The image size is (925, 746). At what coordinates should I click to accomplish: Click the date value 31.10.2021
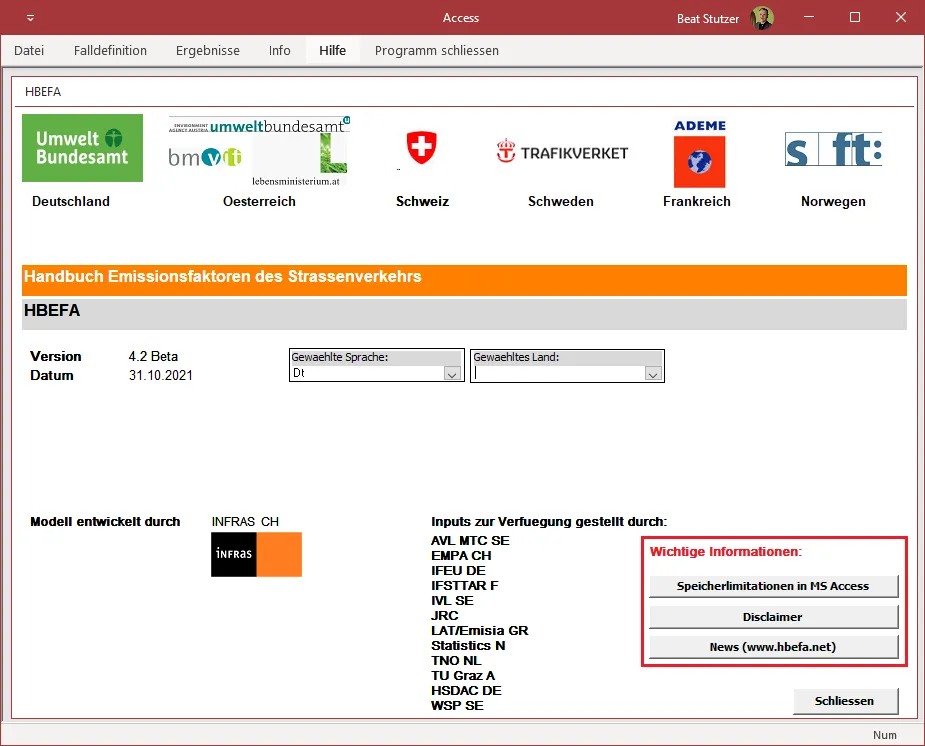[160, 375]
